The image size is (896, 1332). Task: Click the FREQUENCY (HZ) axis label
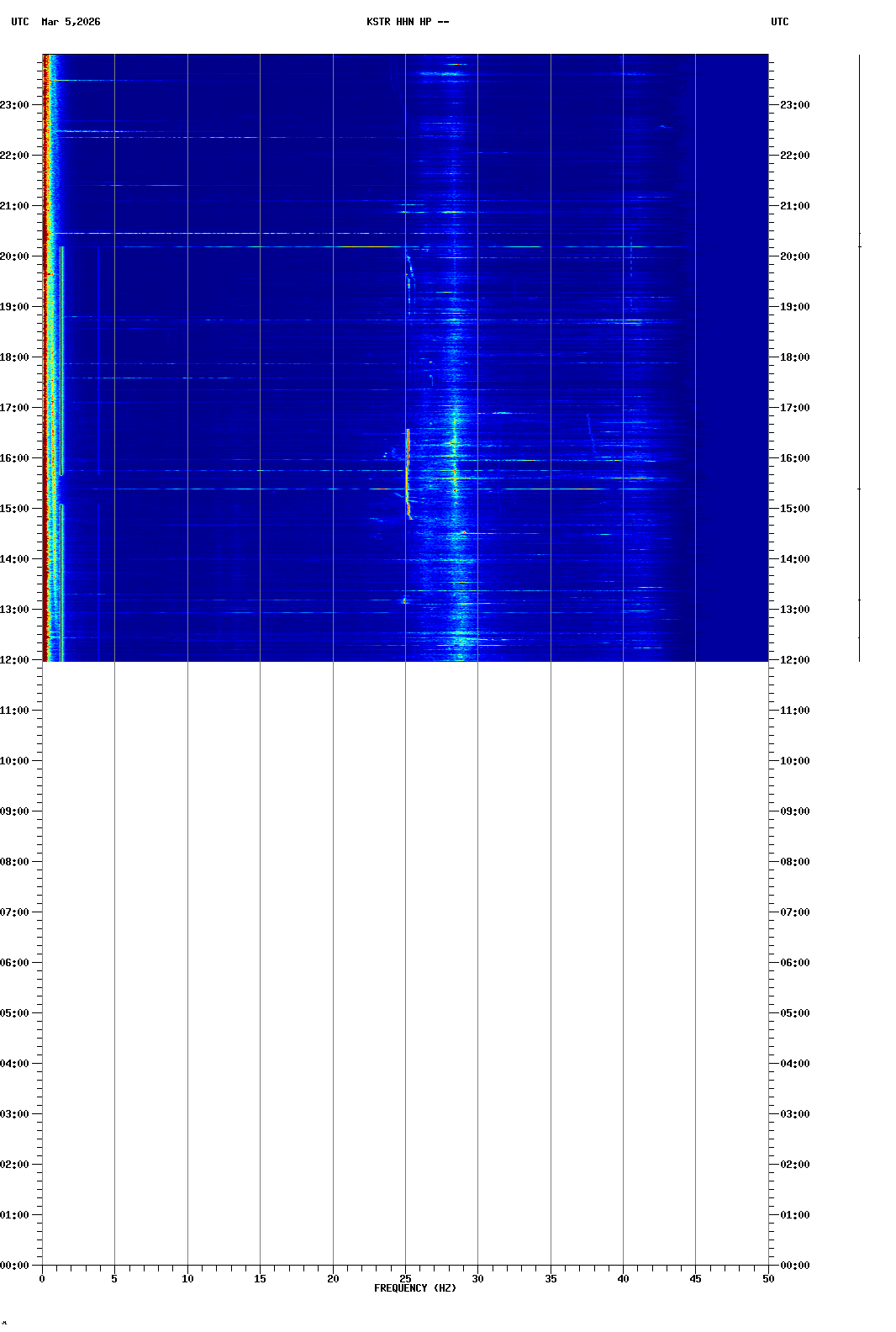click(414, 1288)
